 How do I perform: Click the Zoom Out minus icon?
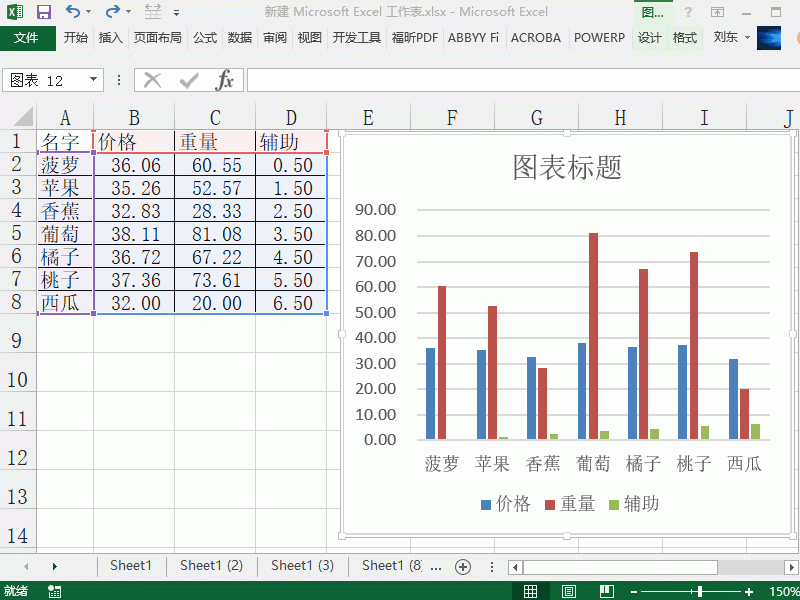(634, 590)
